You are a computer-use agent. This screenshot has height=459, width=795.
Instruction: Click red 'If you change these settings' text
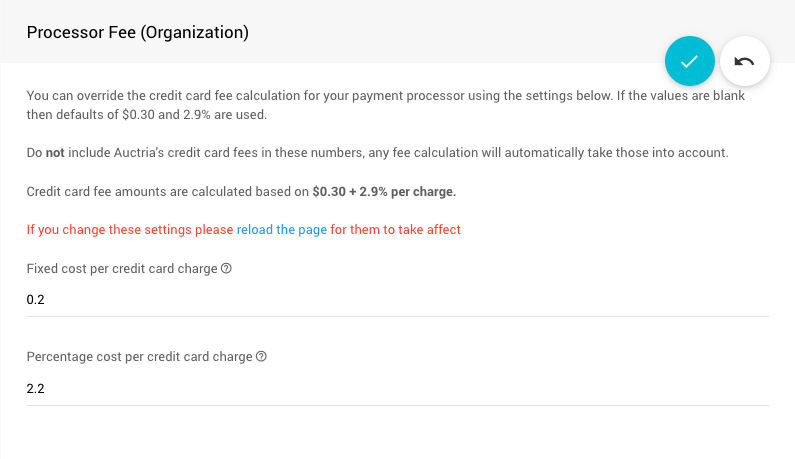pyautogui.click(x=130, y=229)
